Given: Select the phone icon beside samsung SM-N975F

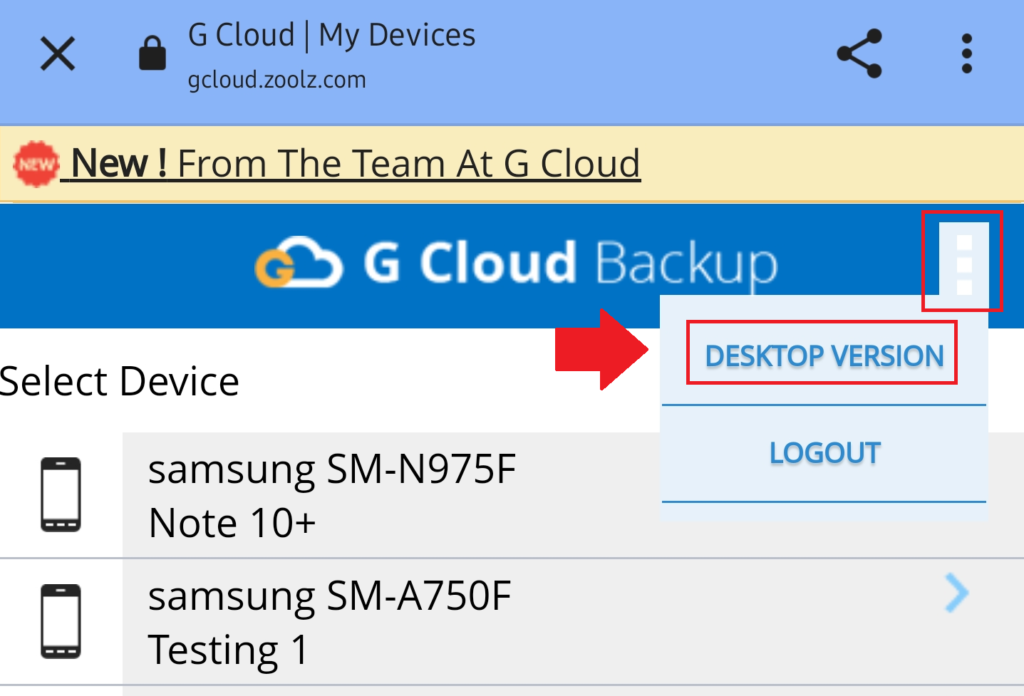Looking at the screenshot, I should point(61,493).
